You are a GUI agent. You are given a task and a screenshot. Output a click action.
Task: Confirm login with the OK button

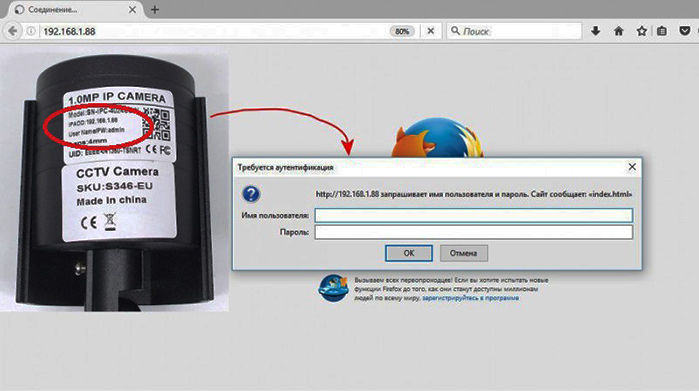409,253
